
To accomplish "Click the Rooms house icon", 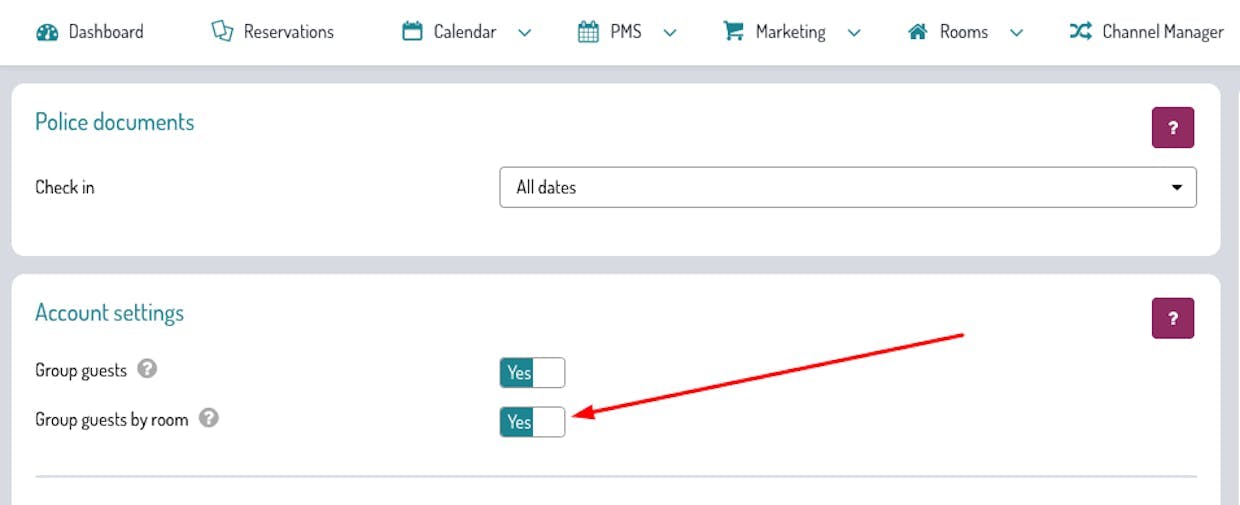I will point(917,32).
